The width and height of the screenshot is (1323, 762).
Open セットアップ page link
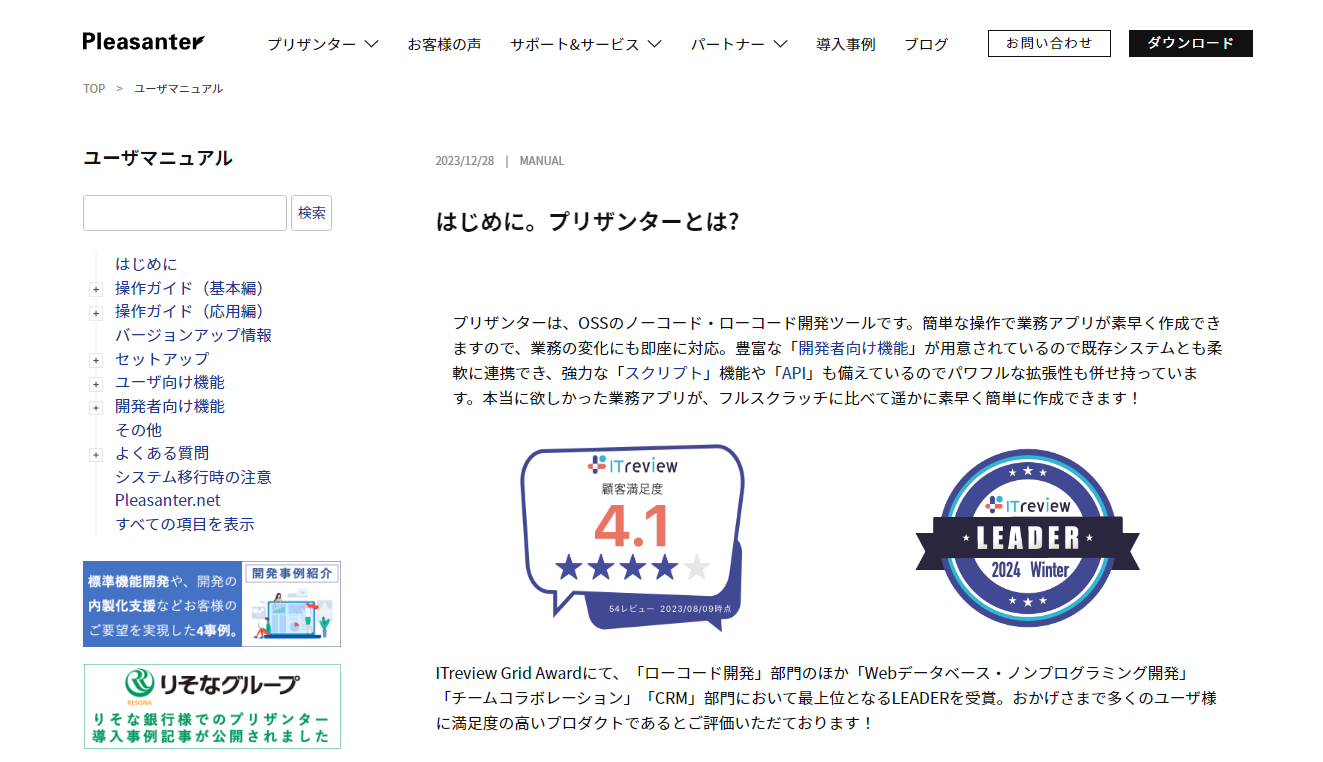tap(162, 359)
